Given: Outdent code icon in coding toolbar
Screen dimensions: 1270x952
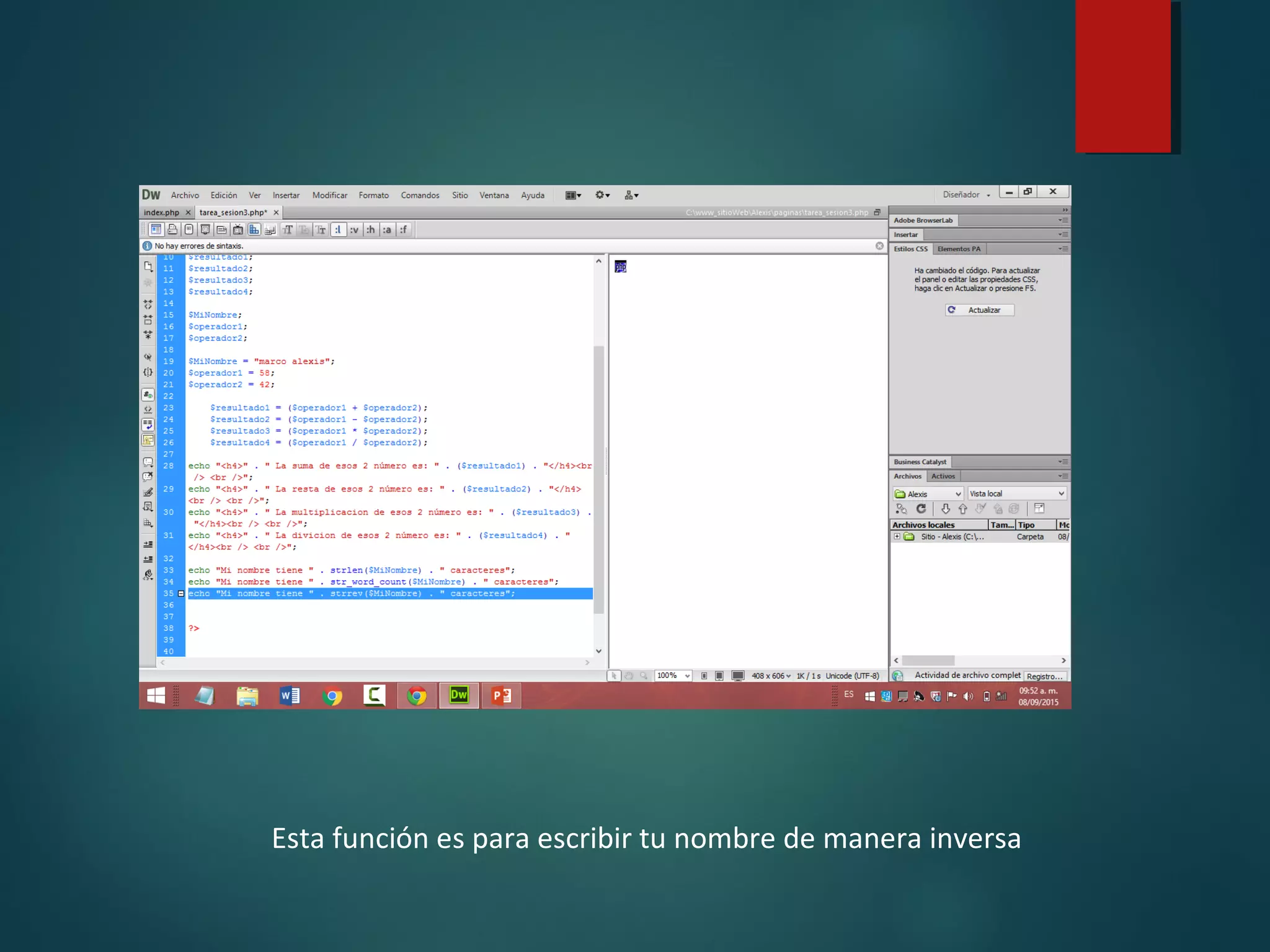Looking at the screenshot, I should point(148,560).
